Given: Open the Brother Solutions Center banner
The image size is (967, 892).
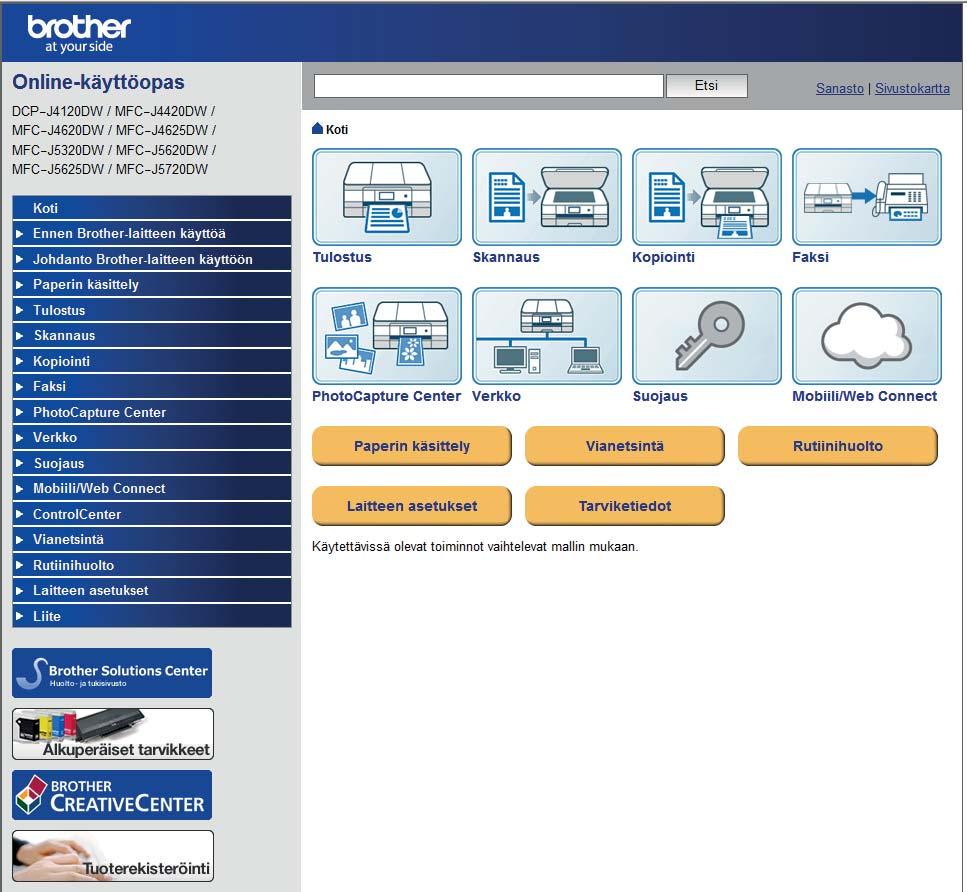Looking at the screenshot, I should coord(112,673).
